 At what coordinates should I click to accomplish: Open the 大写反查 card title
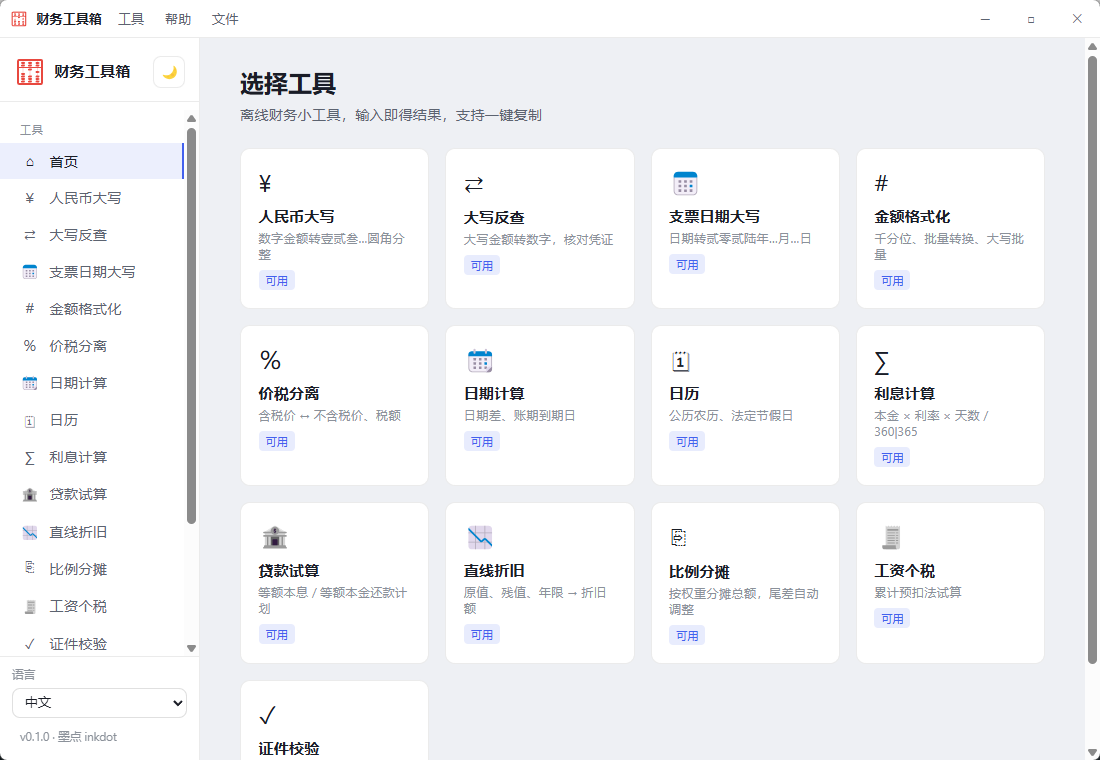tap(494, 218)
